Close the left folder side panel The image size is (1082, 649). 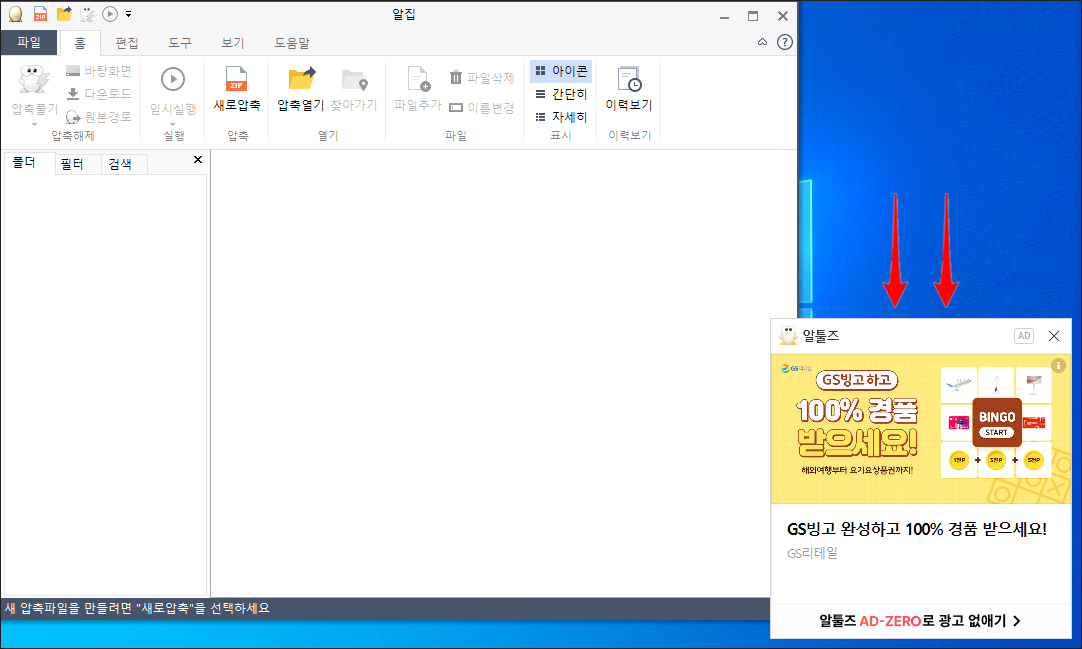(198, 160)
